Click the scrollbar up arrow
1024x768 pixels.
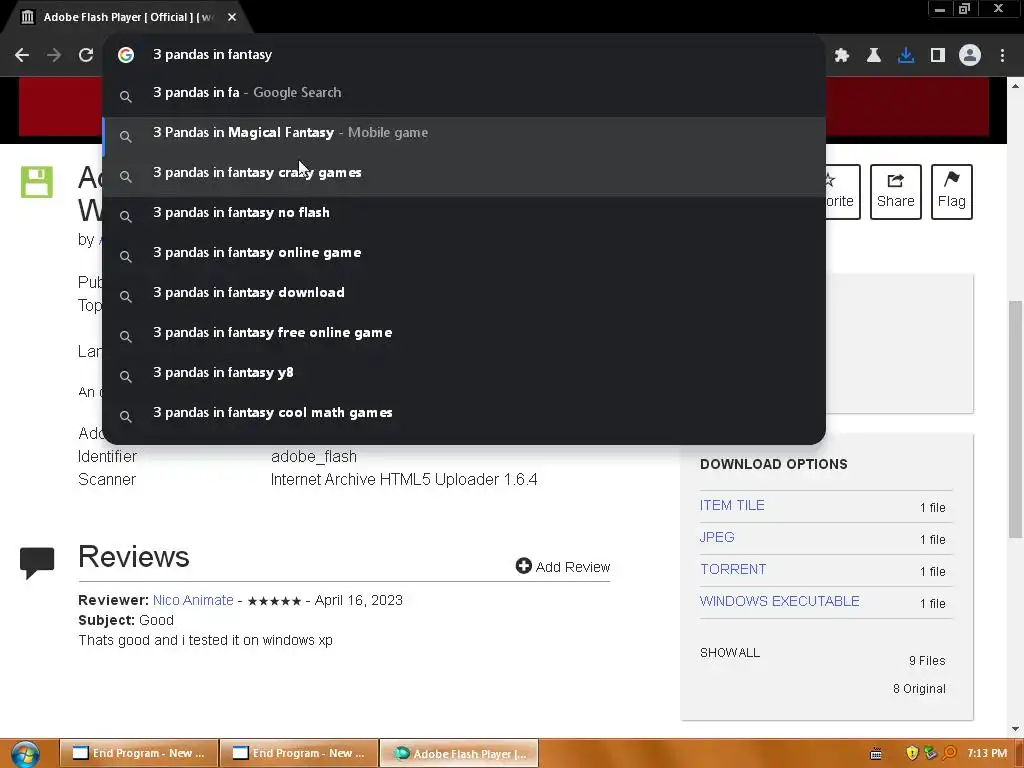pyautogui.click(x=1016, y=86)
